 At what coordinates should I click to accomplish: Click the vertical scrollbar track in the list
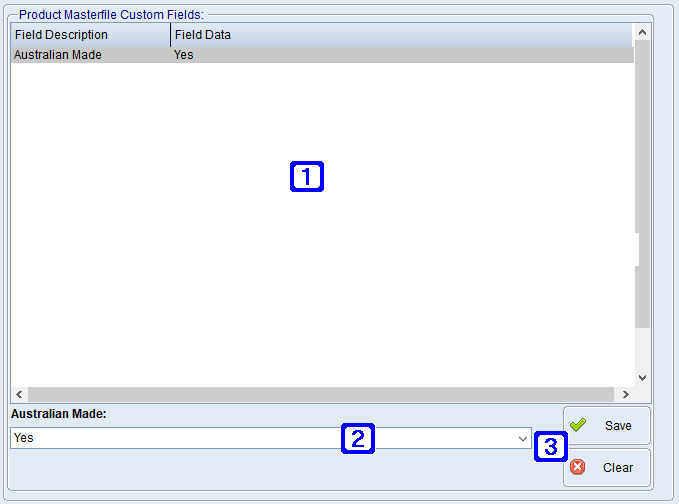point(642,200)
